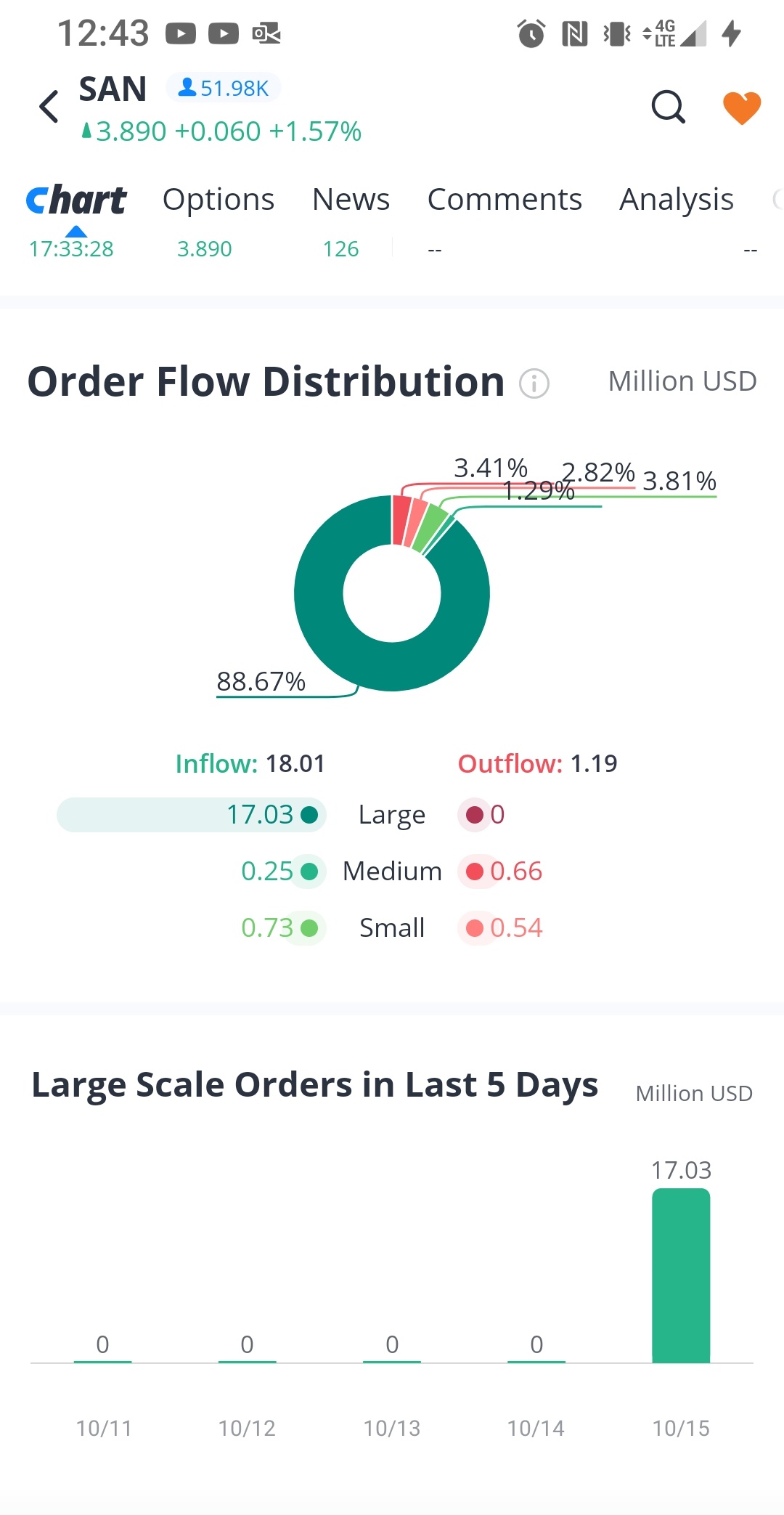Switch to the Options tab
This screenshot has width=784, height=1515.
[219, 200]
